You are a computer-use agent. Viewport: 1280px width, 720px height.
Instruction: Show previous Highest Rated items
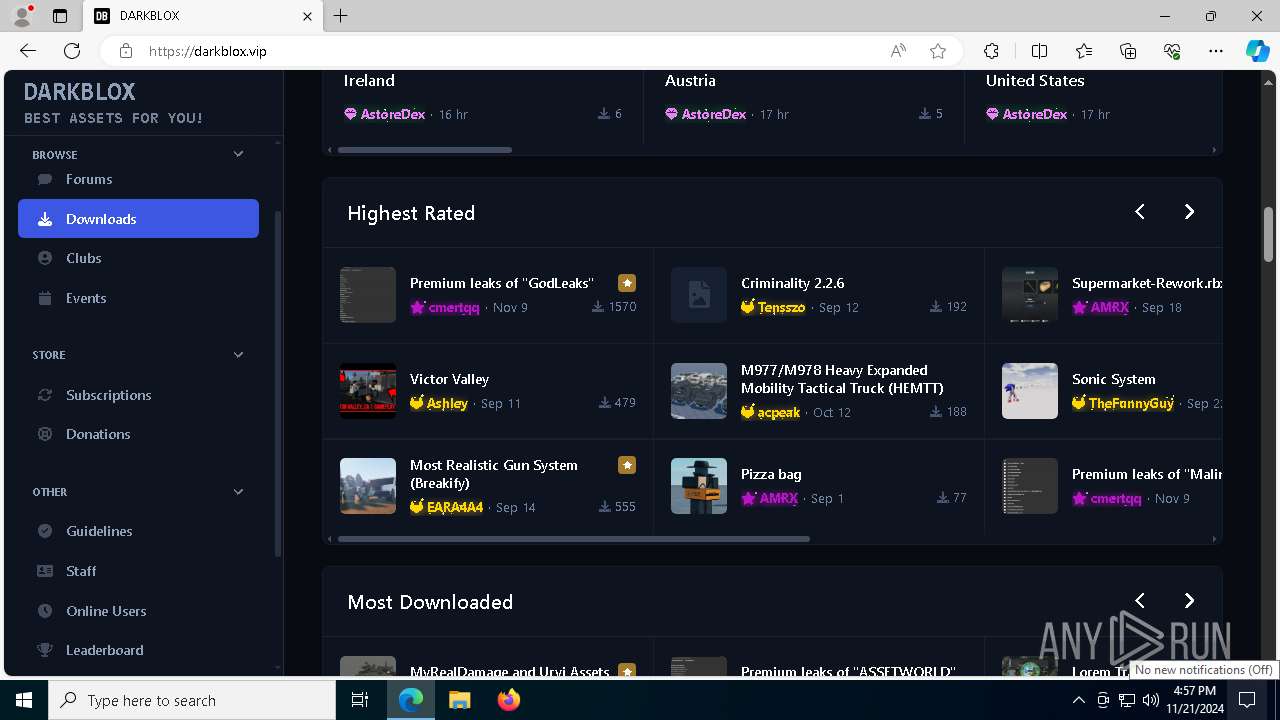(1140, 211)
